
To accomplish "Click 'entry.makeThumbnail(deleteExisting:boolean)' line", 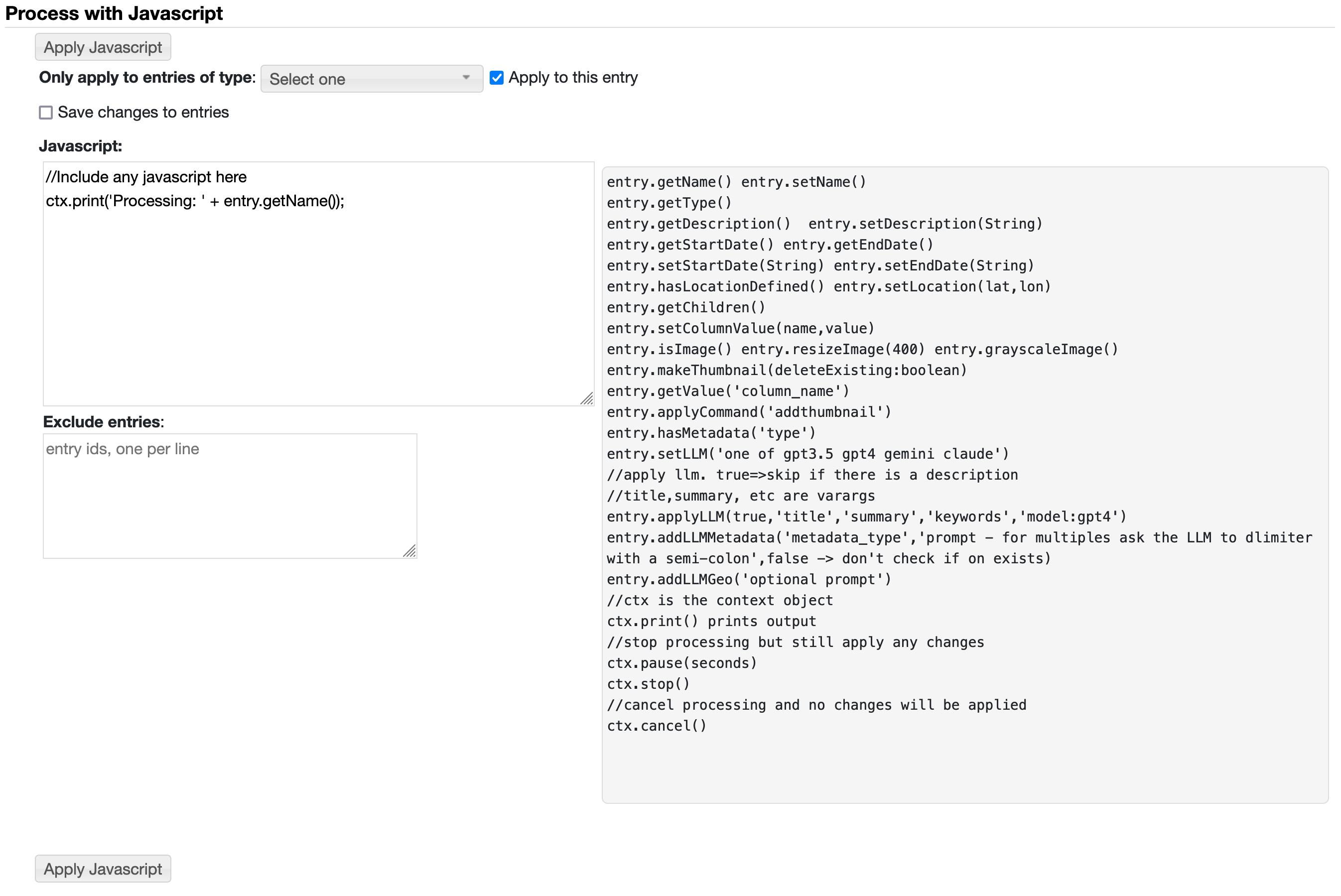I will (787, 370).
